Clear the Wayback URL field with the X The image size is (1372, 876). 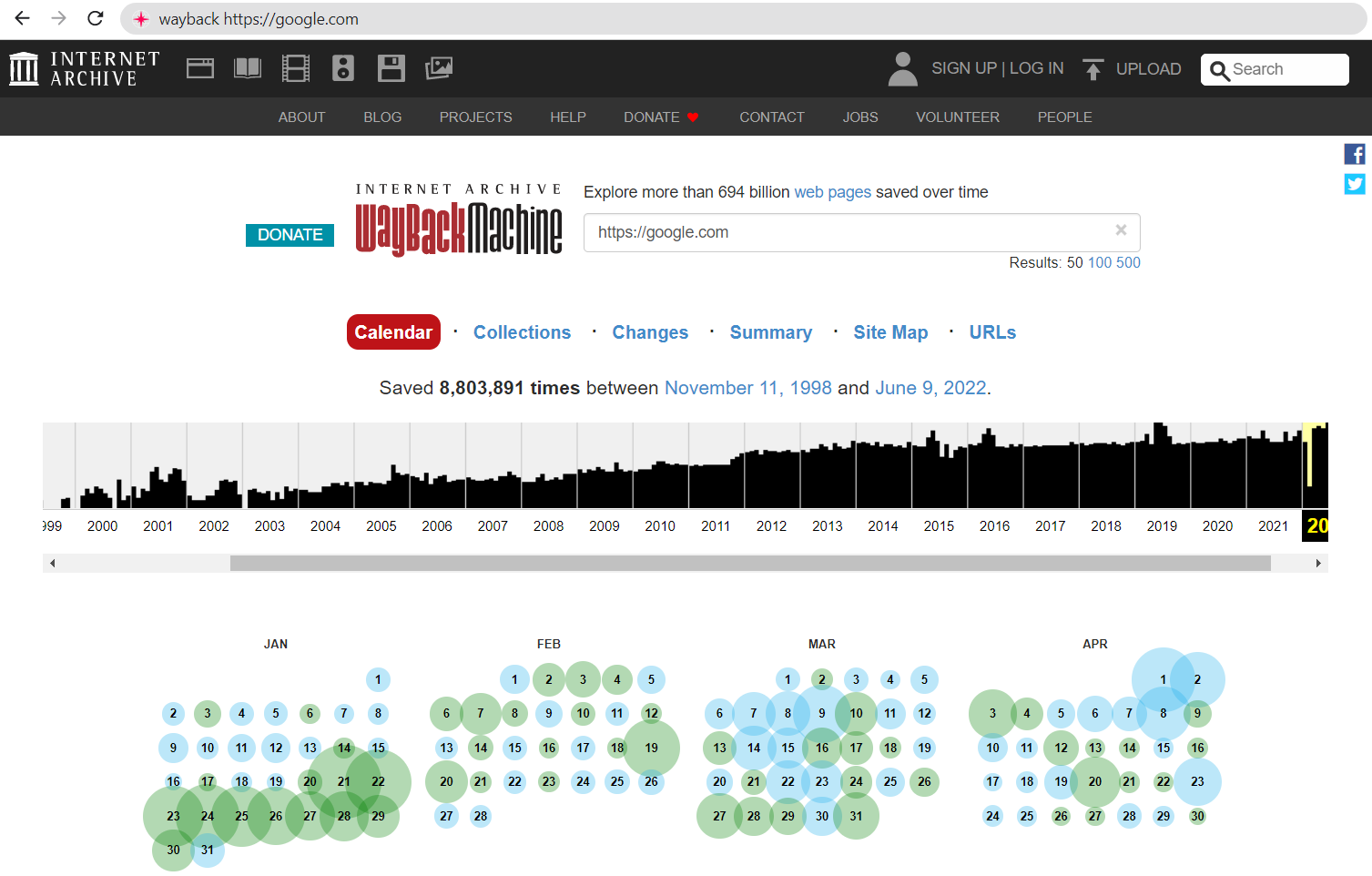pos(1122,230)
